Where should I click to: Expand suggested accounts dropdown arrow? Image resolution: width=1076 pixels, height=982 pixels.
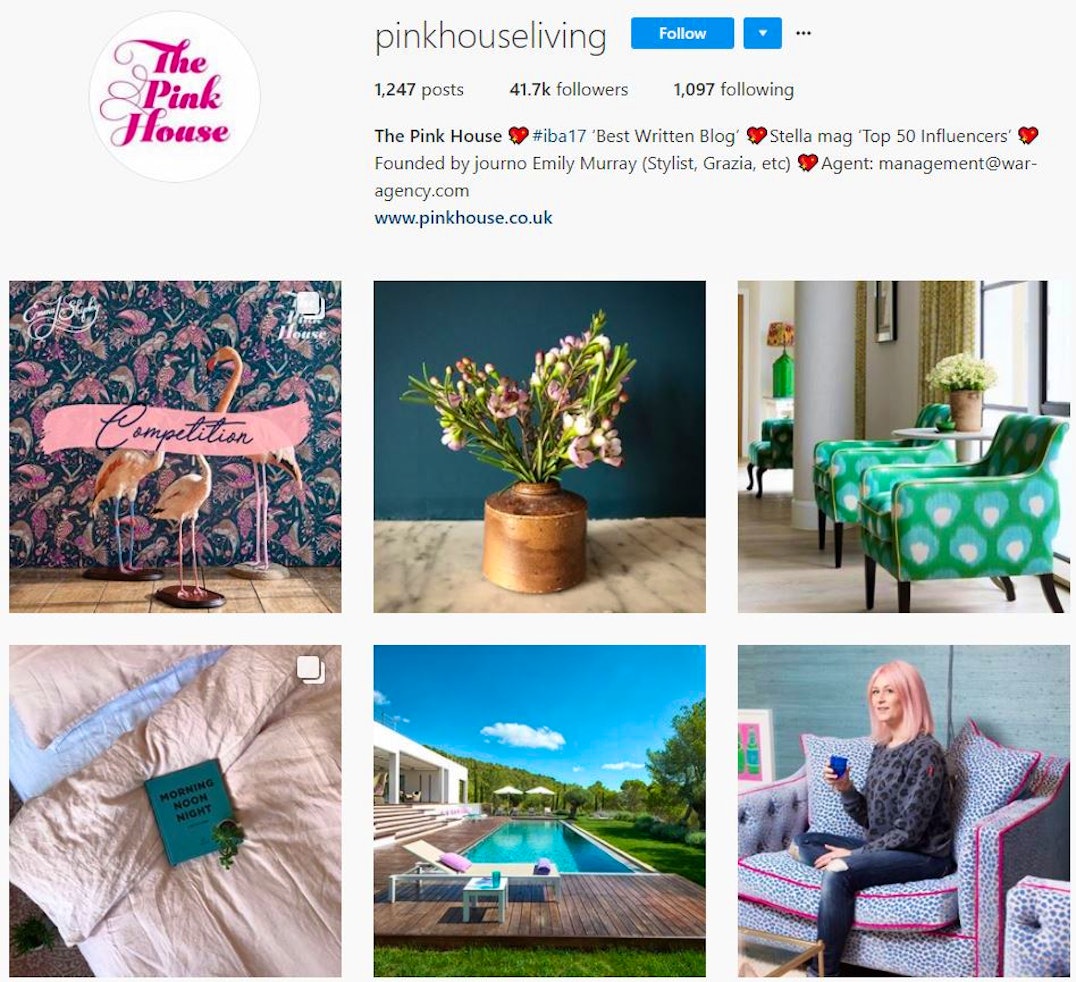coord(762,33)
